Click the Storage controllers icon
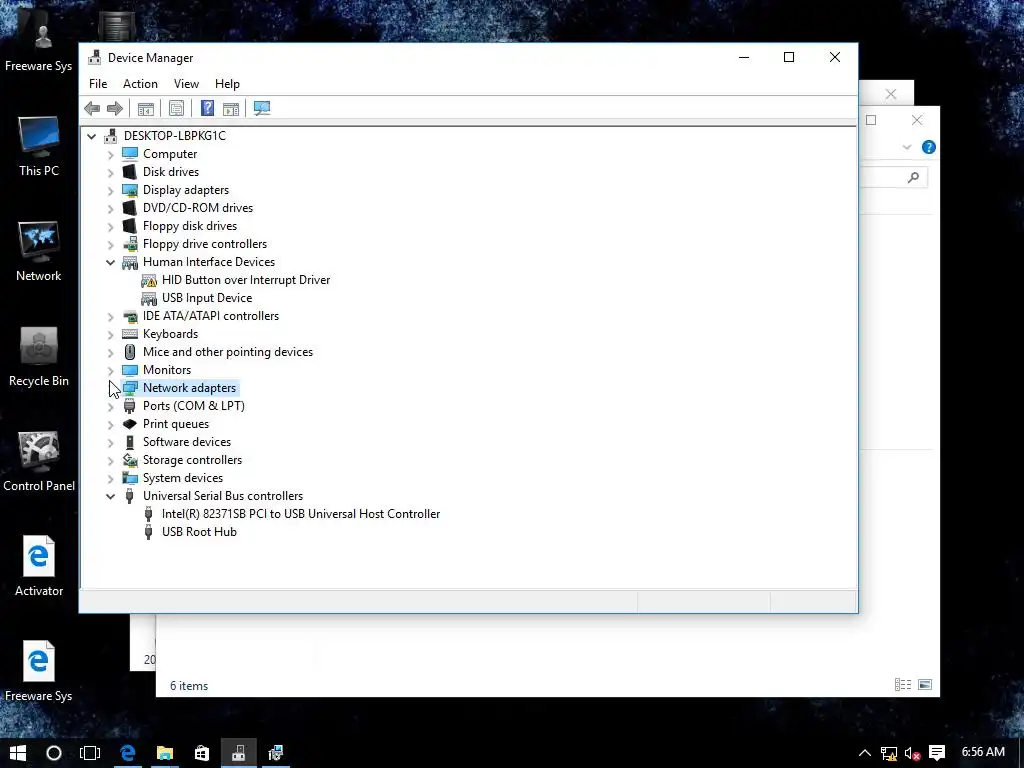 tap(130, 460)
